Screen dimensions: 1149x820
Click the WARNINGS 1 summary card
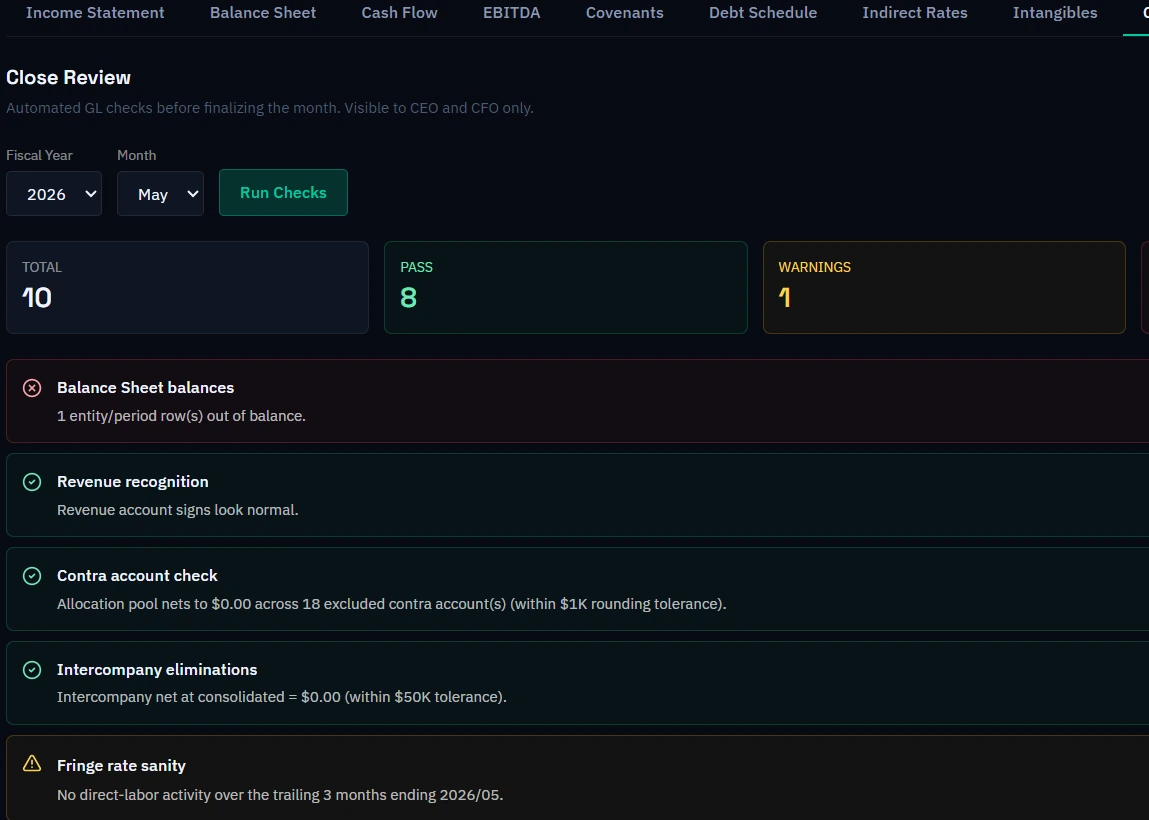coord(944,287)
